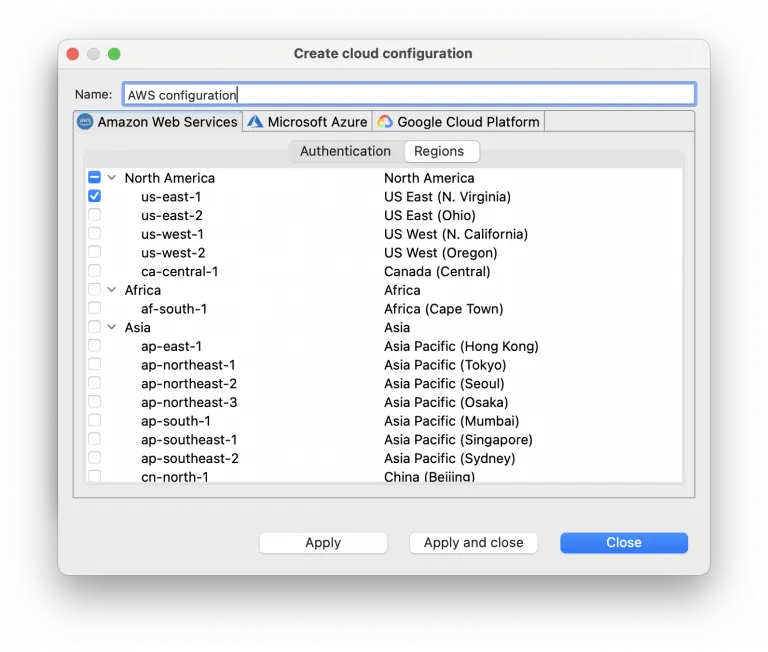The image size is (768, 652).
Task: Click 'US East (Ohio)' description text
Action: 430,215
